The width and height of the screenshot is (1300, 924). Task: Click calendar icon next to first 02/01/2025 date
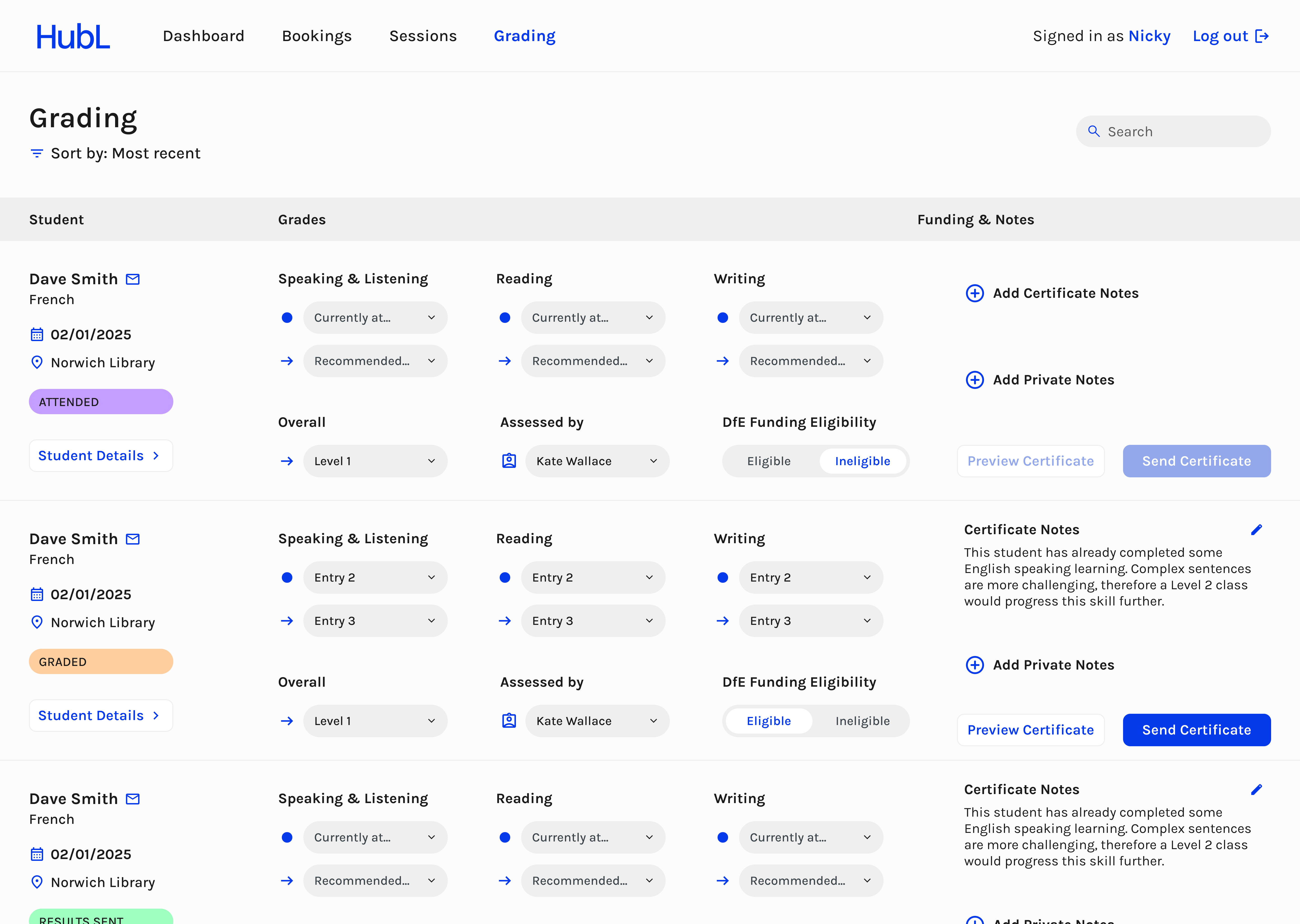(x=37, y=335)
